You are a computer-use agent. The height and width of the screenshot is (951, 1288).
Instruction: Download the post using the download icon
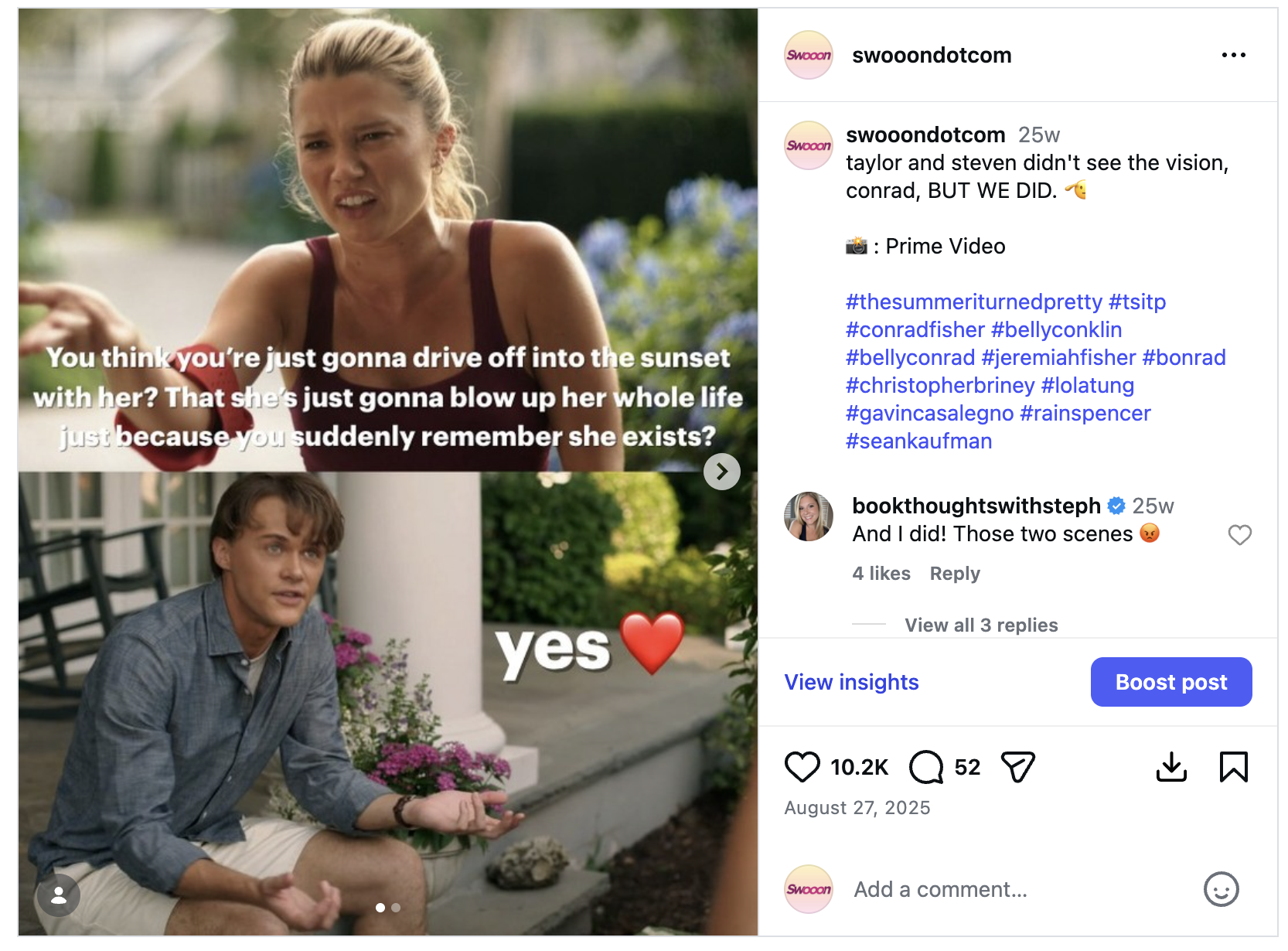tap(1171, 767)
